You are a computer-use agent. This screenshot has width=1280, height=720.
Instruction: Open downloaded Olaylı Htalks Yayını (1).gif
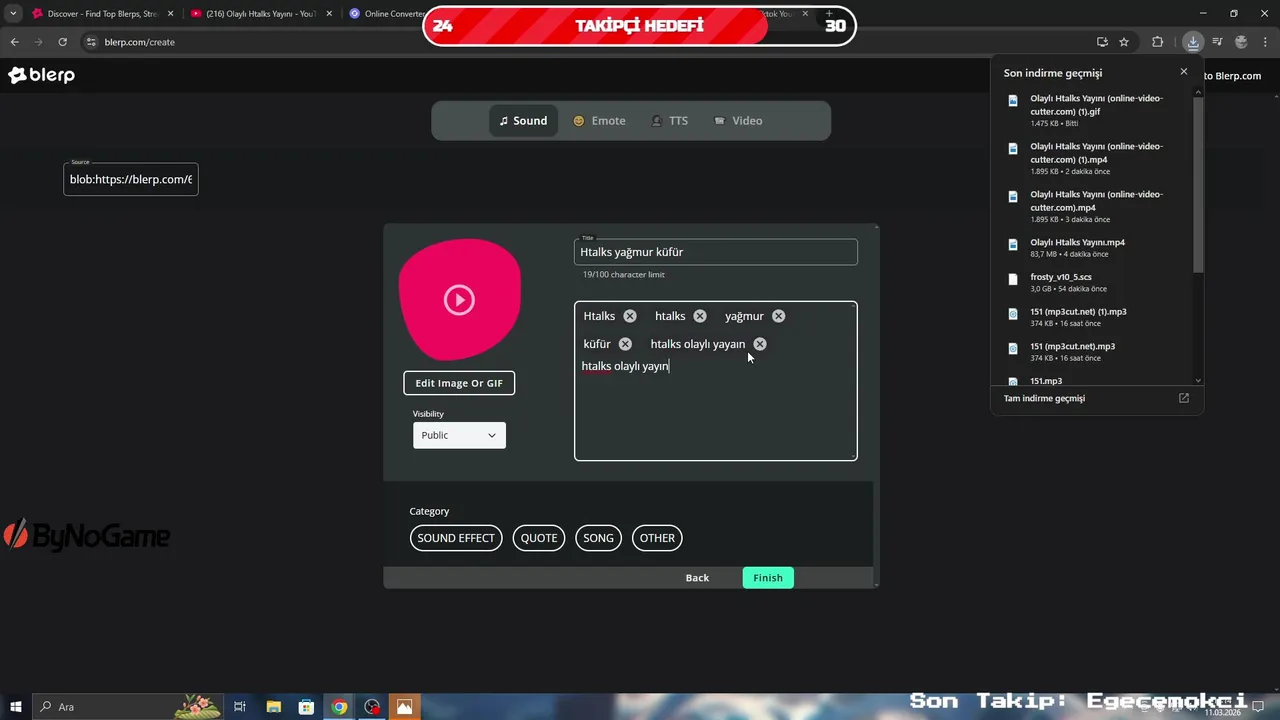pos(1097,110)
